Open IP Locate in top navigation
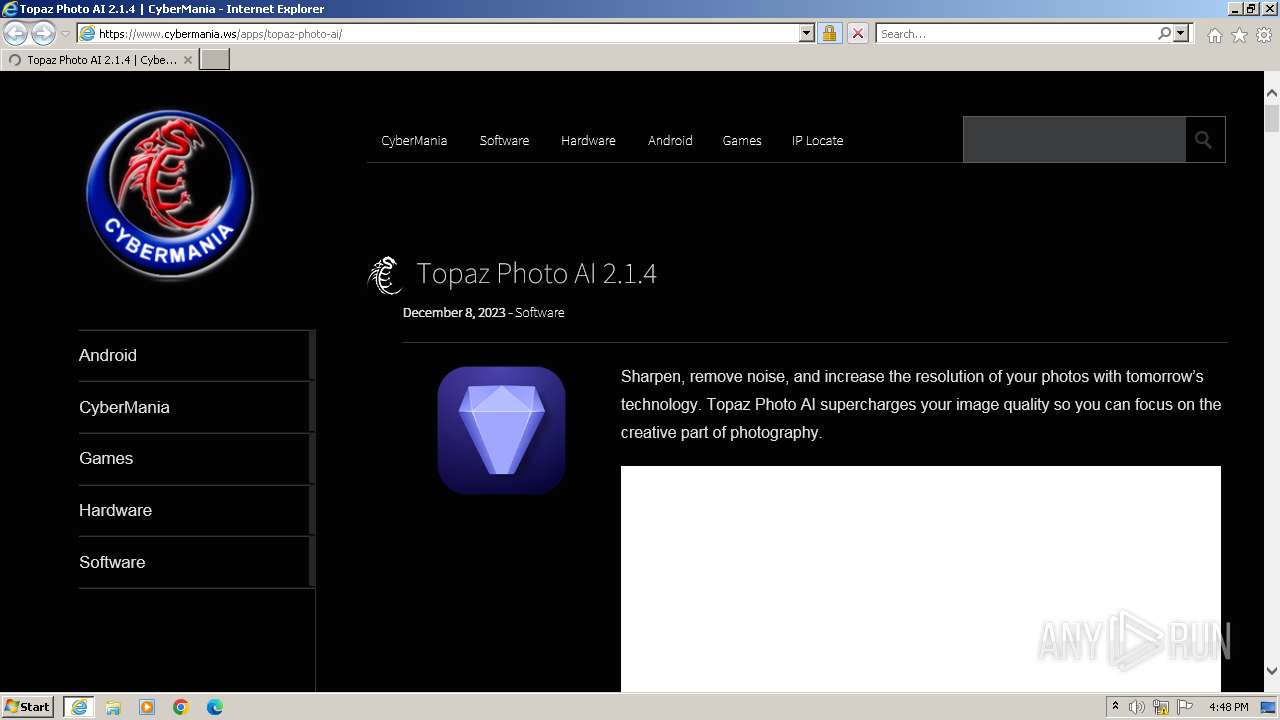 click(817, 140)
